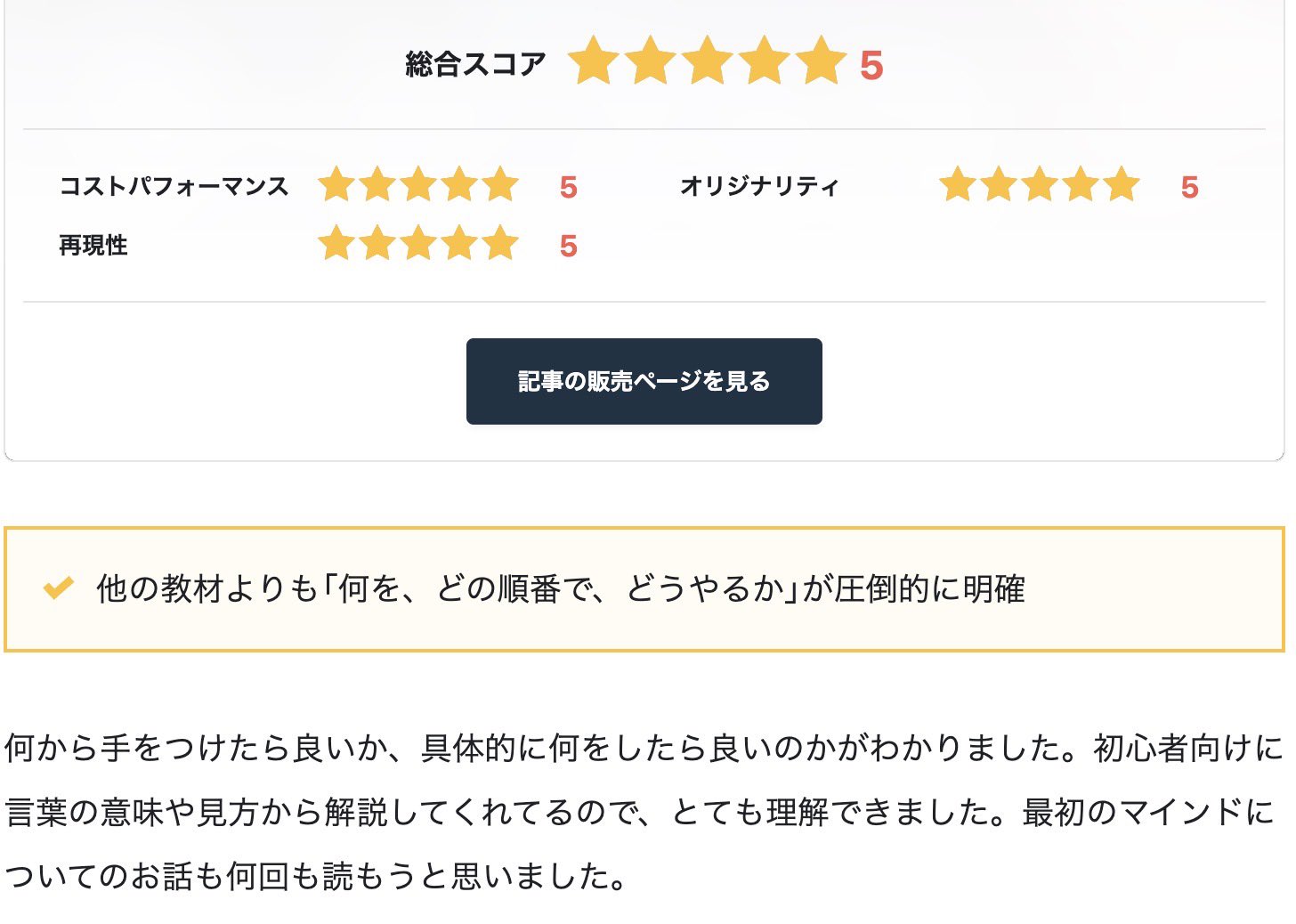The width and height of the screenshot is (1296, 924).
Task: Click the red score number for オリジナリティ
Action: click(x=1189, y=187)
